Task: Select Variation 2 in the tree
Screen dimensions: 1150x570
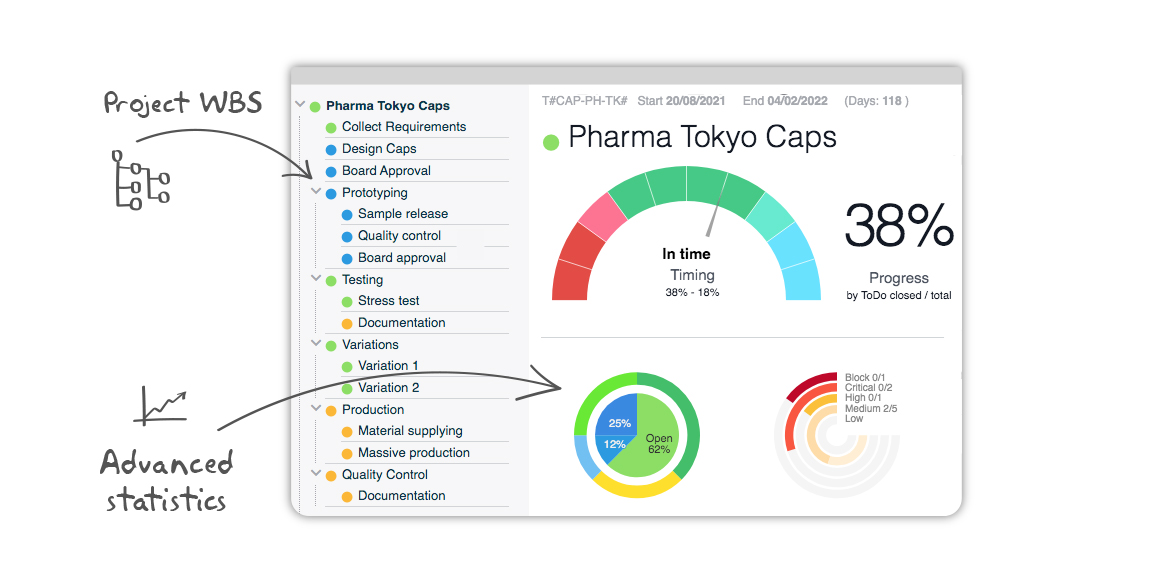Action: (x=388, y=388)
